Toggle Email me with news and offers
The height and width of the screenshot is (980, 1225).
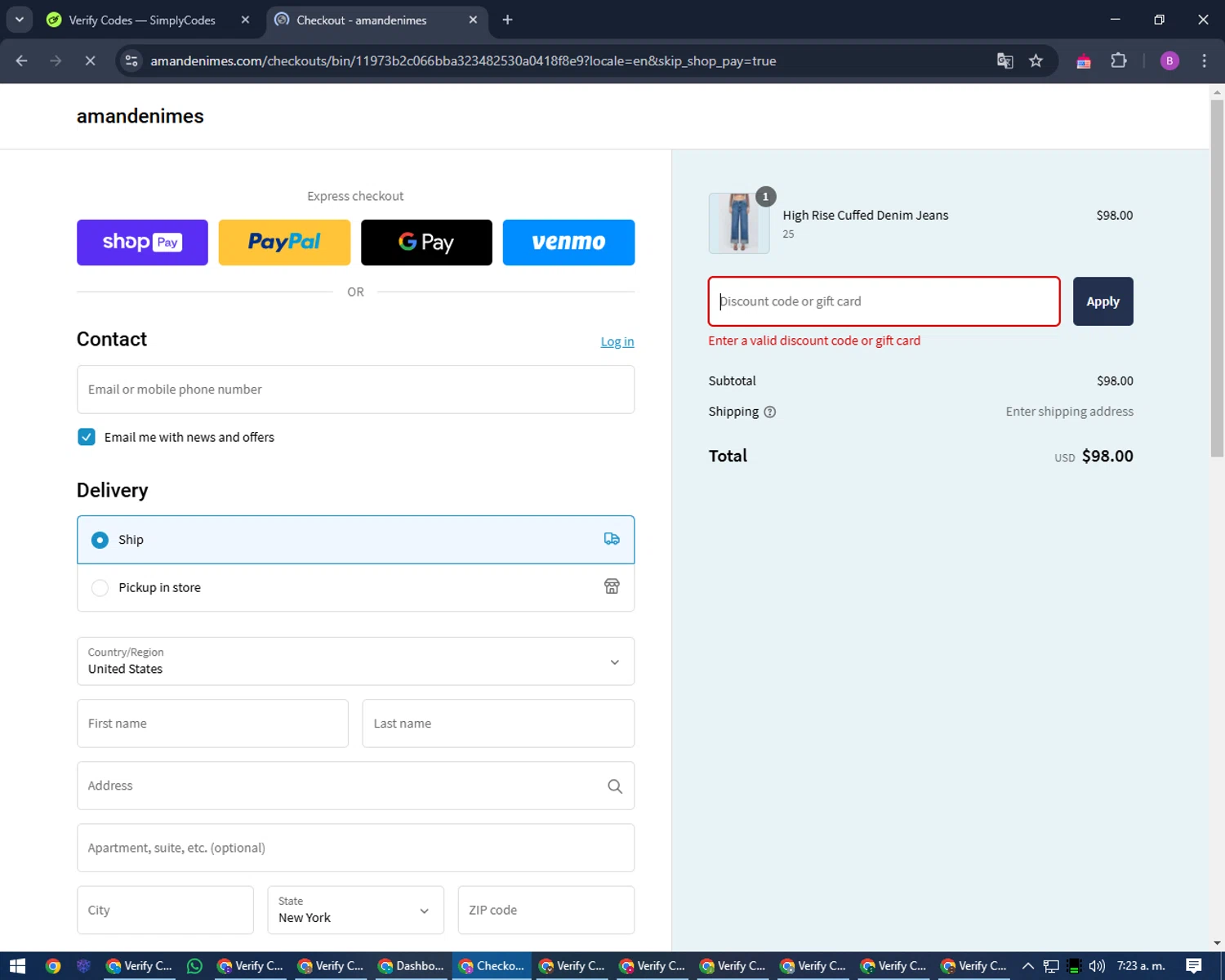pos(86,437)
